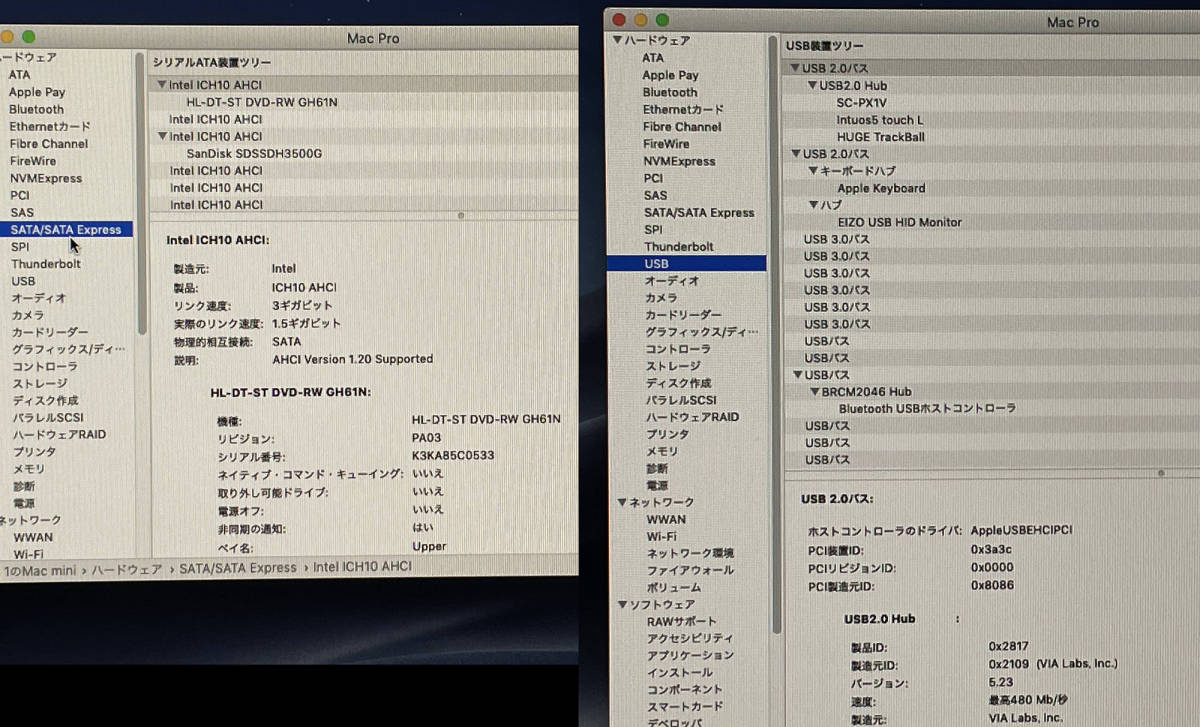This screenshot has height=727, width=1200.
Task: Collapse the ハブ node above EIZO monitor
Action: coord(812,205)
